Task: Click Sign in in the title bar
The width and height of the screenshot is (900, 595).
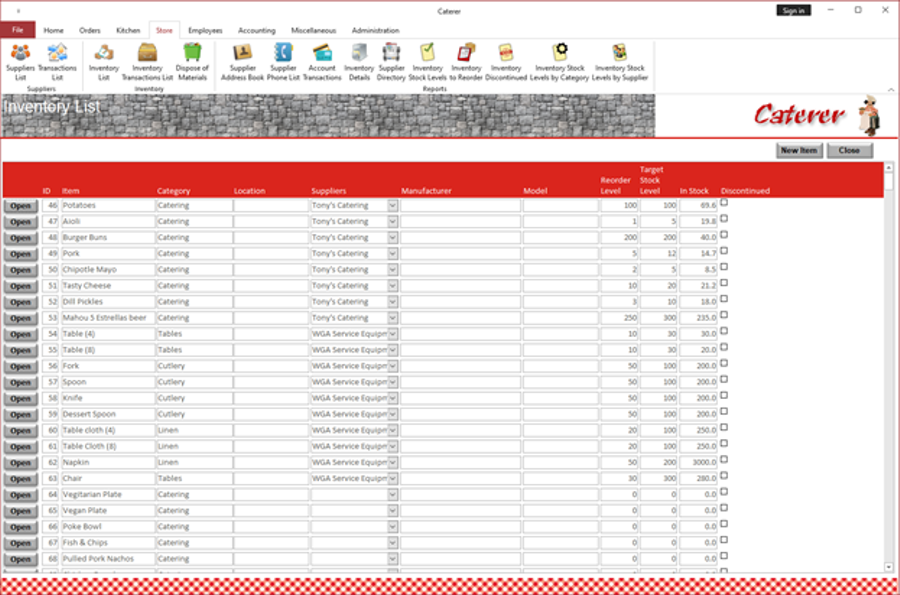Action: (x=793, y=10)
